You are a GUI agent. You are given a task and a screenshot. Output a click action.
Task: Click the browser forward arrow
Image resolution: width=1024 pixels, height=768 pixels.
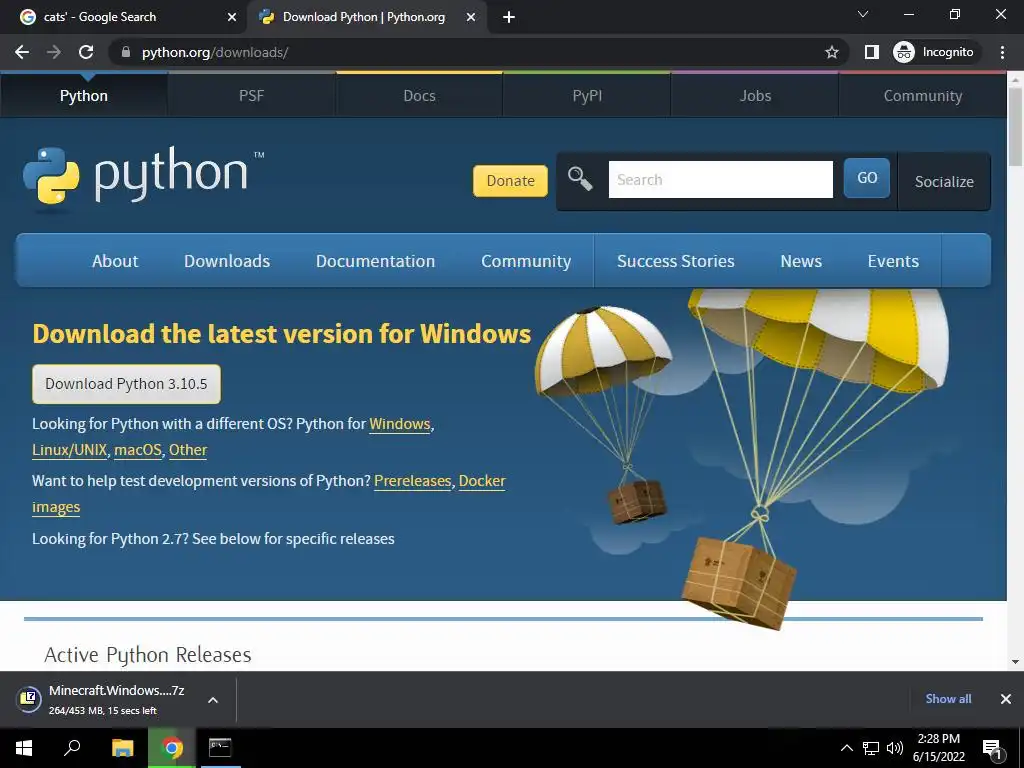pos(54,52)
